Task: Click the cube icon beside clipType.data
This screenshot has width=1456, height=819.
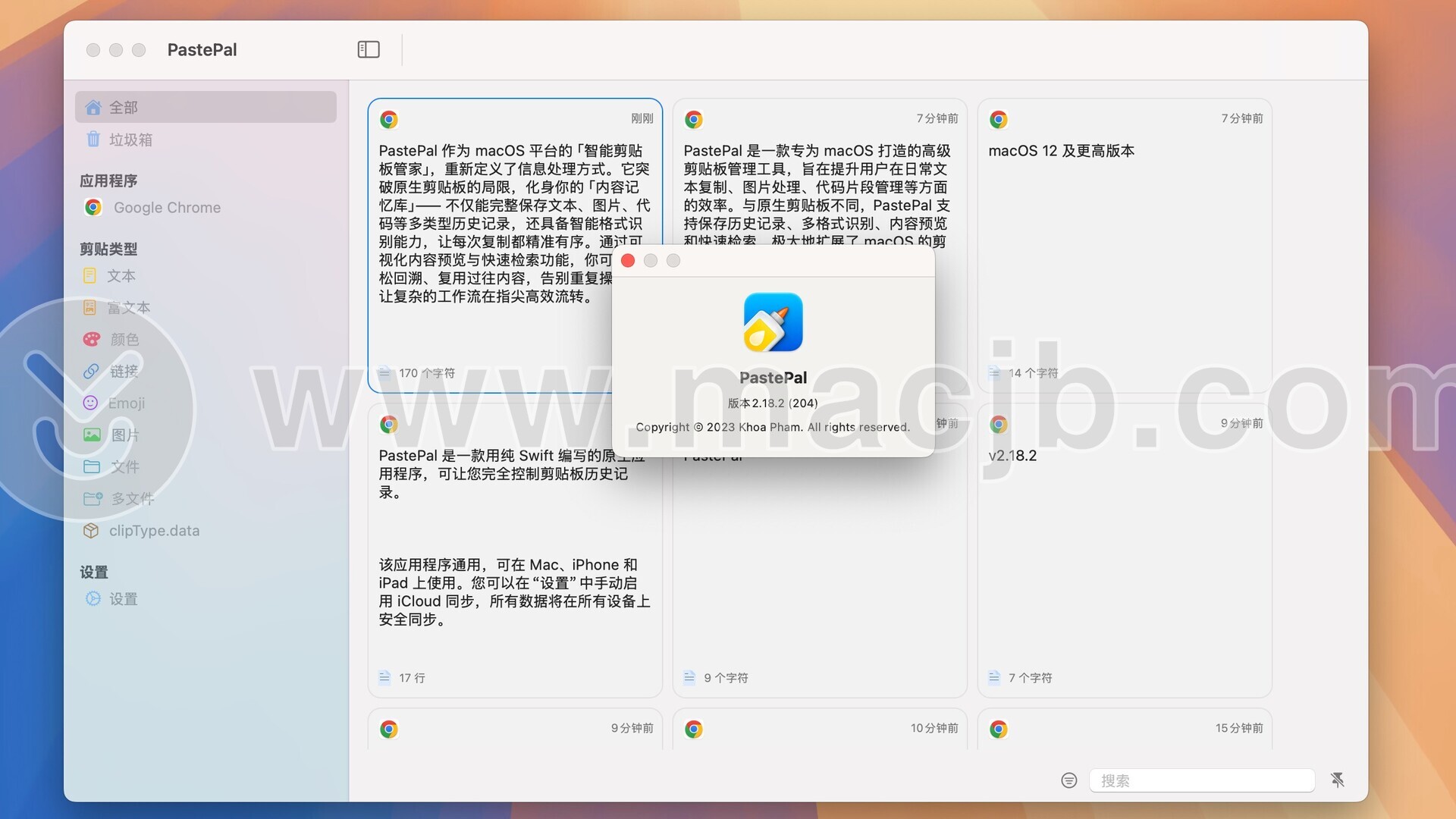Action: click(91, 530)
